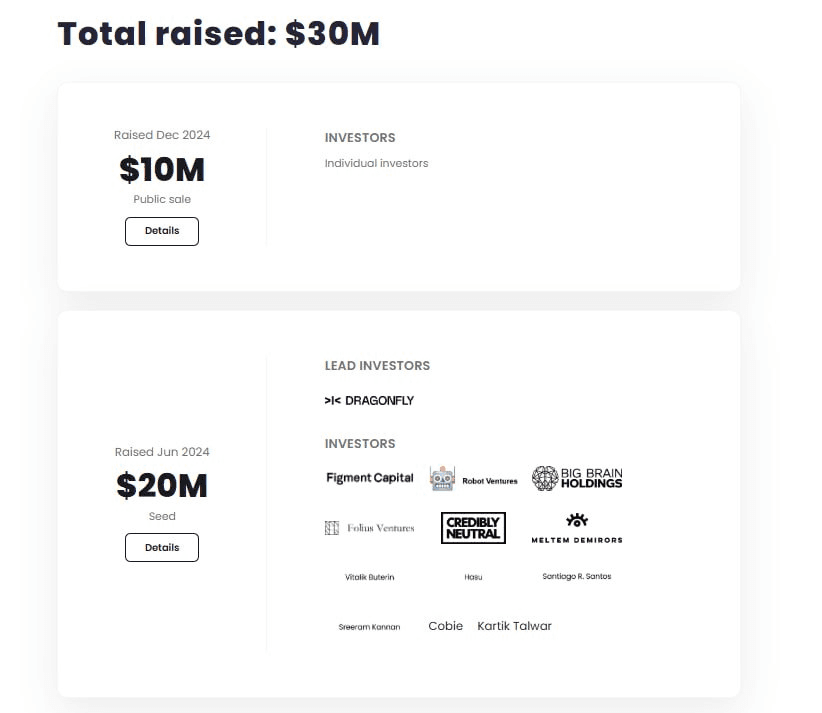Click the Individual investors text
Screen dimensions: 822x713
click(x=376, y=163)
